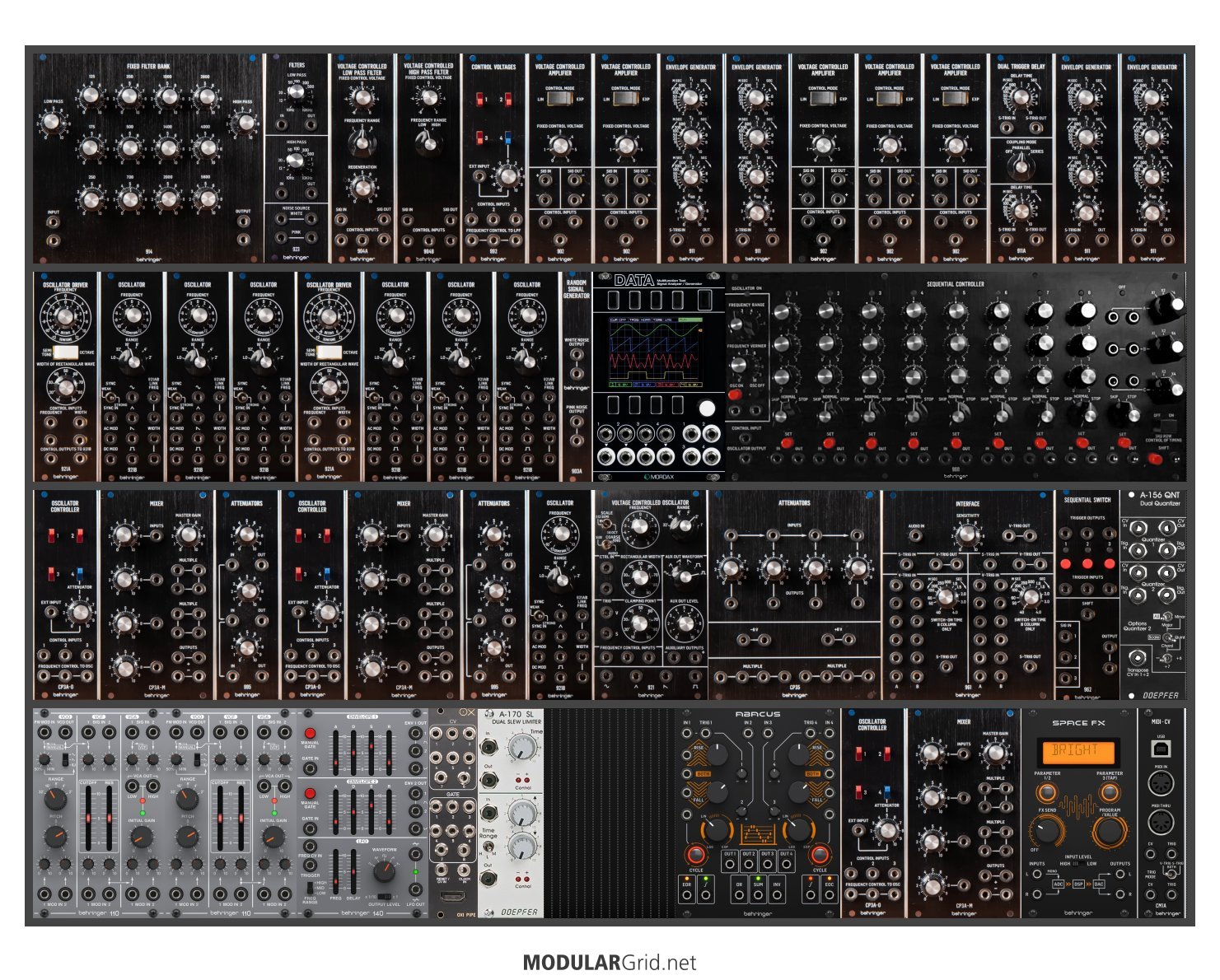Image resolution: width=1220 pixels, height=980 pixels.
Task: Click the Rectangular Width dial on 921 VCO
Action: [x=640, y=580]
